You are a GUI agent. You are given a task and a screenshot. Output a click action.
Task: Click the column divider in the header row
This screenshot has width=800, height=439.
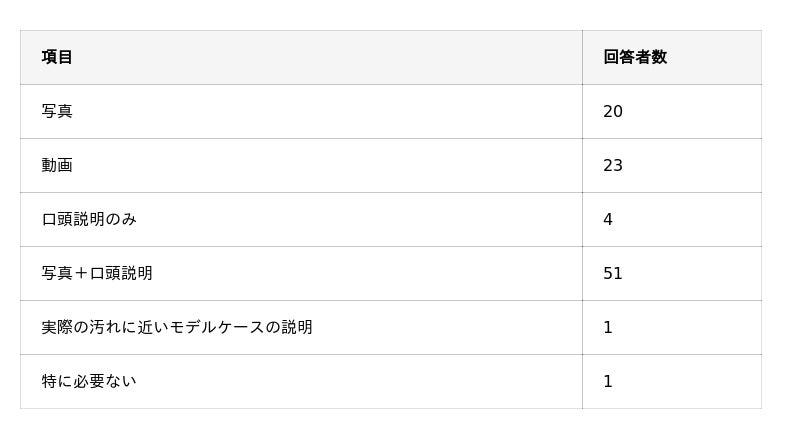click(582, 57)
